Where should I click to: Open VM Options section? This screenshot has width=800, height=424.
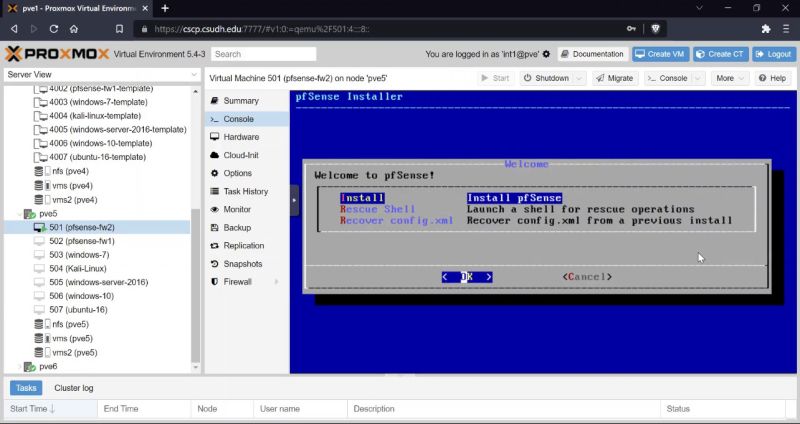click(x=247, y=173)
